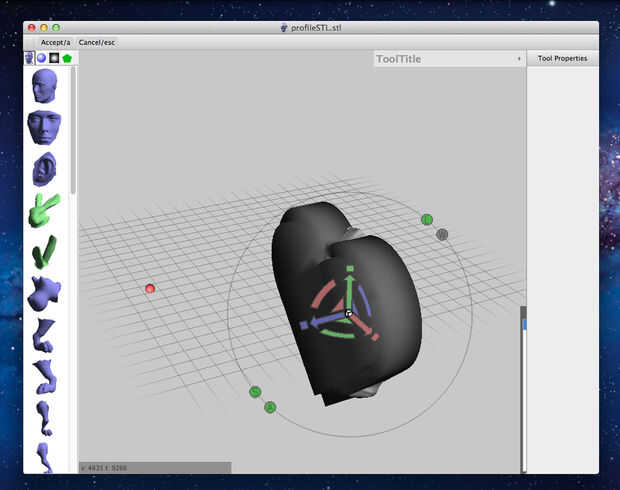
Task: Click the red square scale handle
Action: point(375,337)
